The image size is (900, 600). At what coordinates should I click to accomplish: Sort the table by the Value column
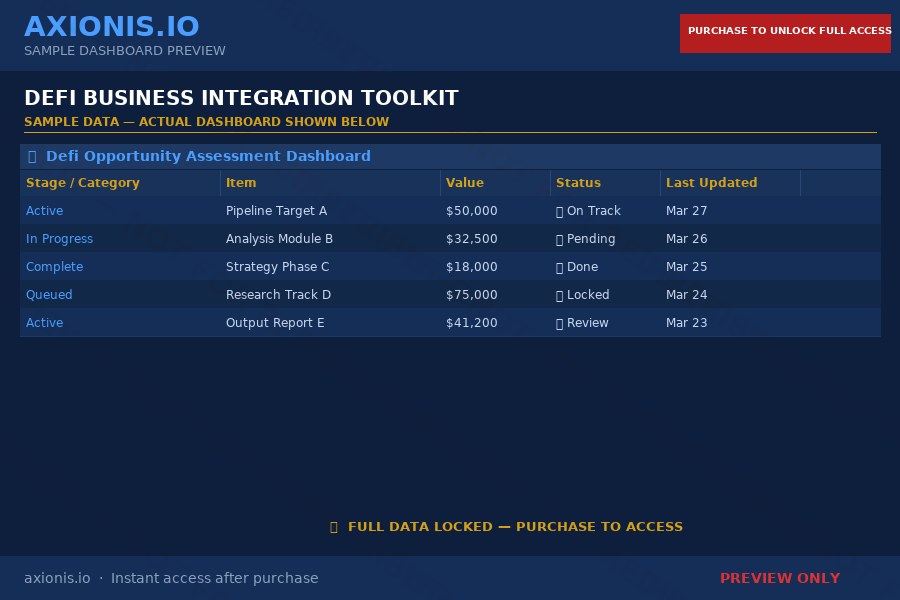[465, 183]
